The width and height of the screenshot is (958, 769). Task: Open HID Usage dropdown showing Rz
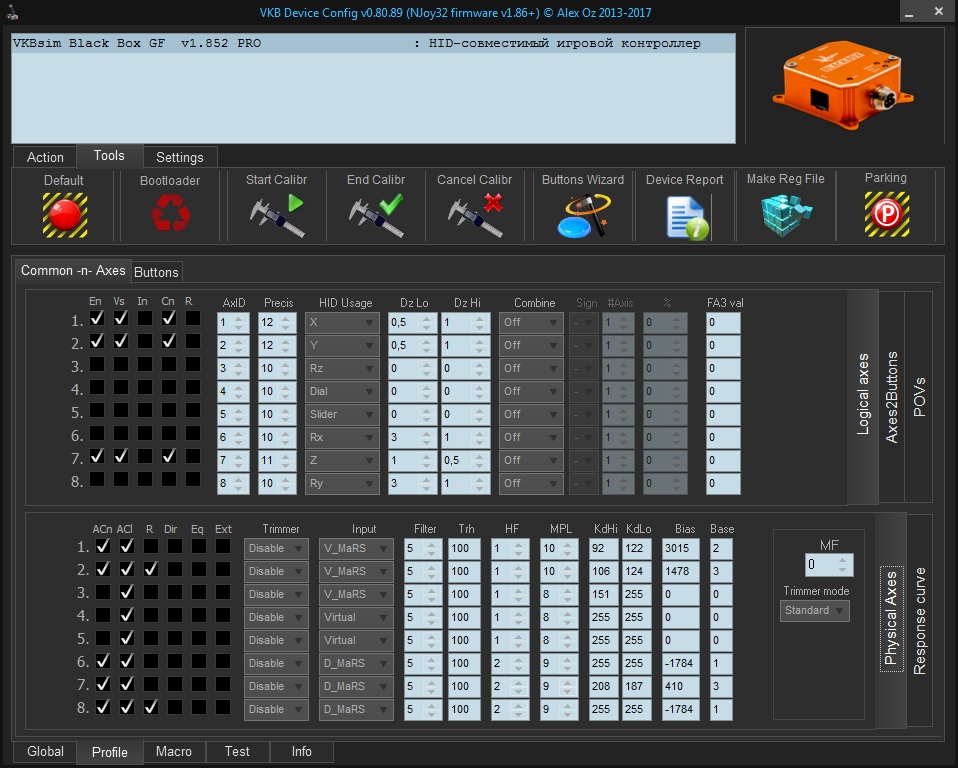(342, 368)
